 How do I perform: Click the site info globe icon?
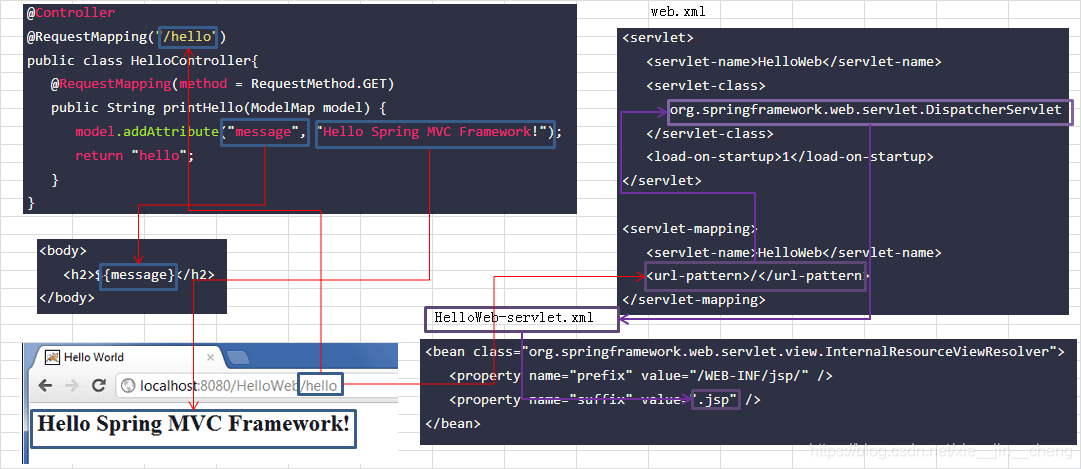[x=128, y=386]
